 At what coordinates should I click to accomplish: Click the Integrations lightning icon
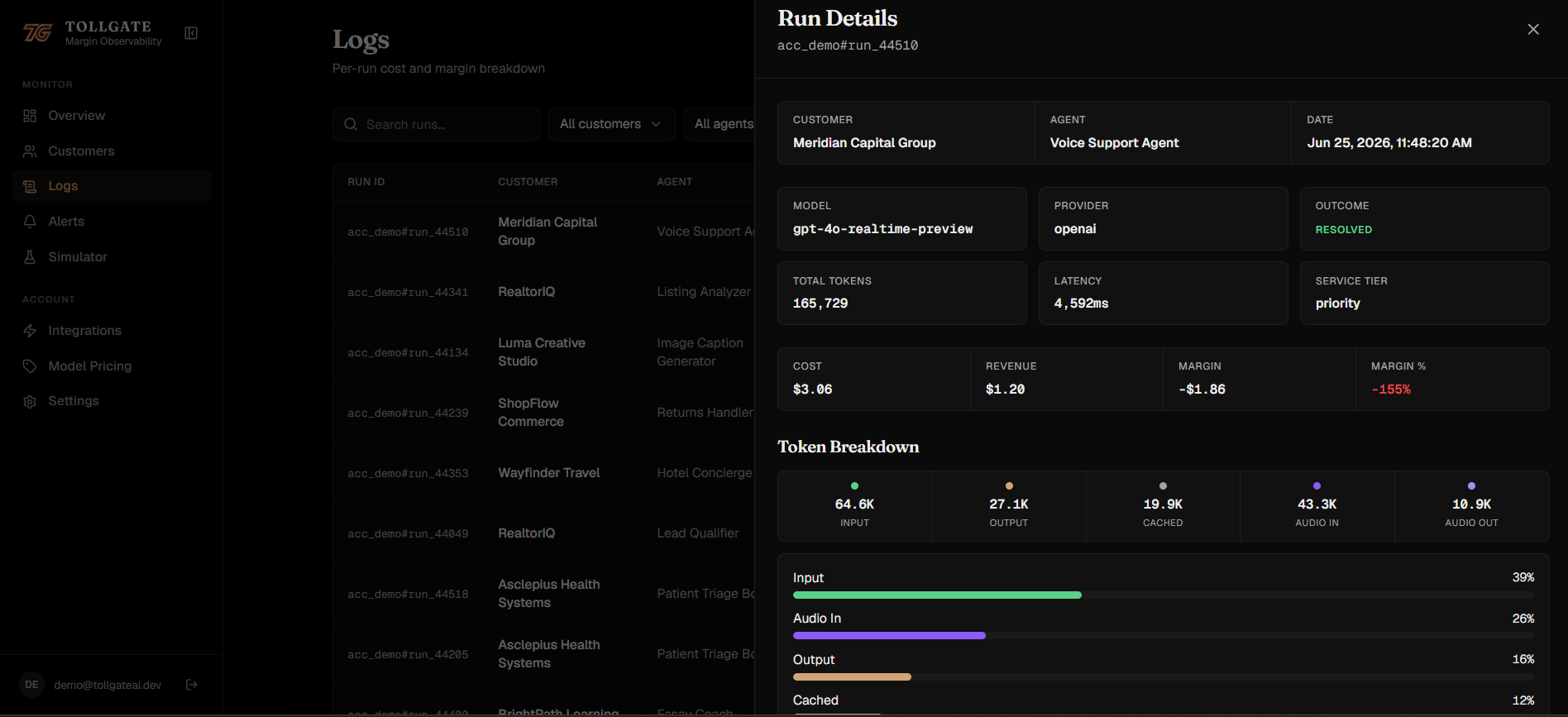[x=30, y=331]
